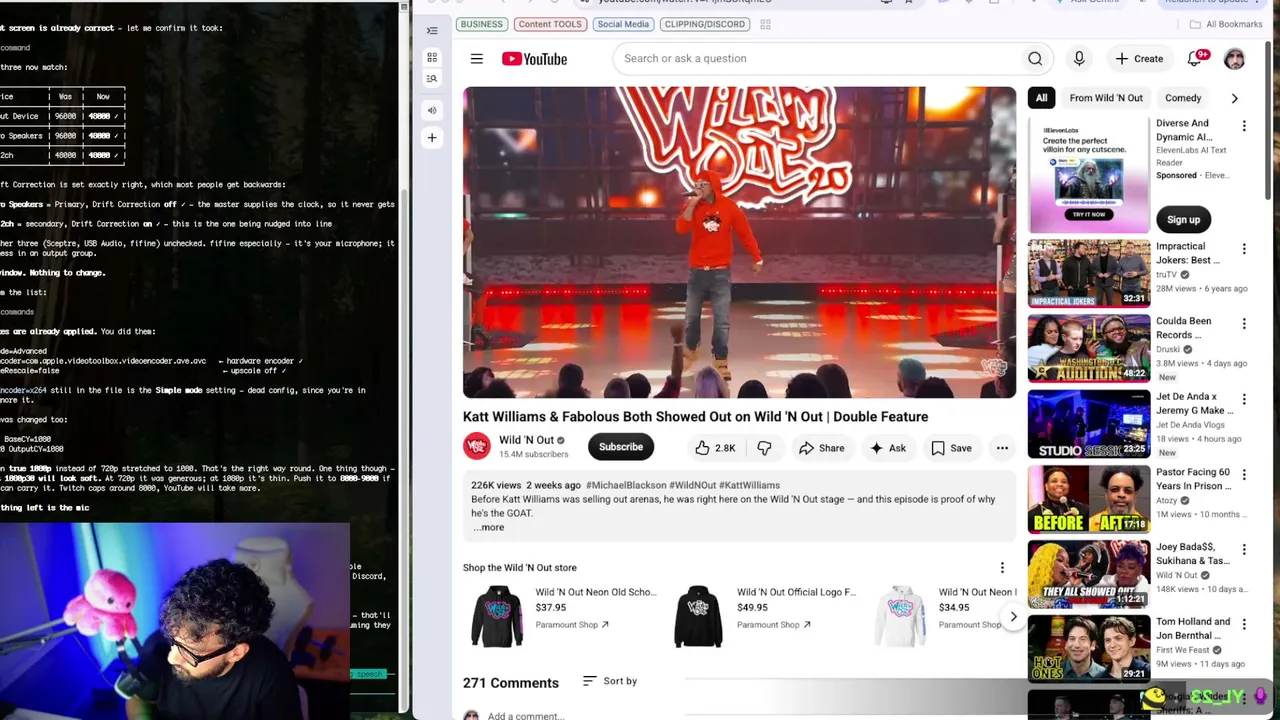Open the account avatar menu on YouTube
Image resolution: width=1280 pixels, height=720 pixels.
click(1234, 59)
